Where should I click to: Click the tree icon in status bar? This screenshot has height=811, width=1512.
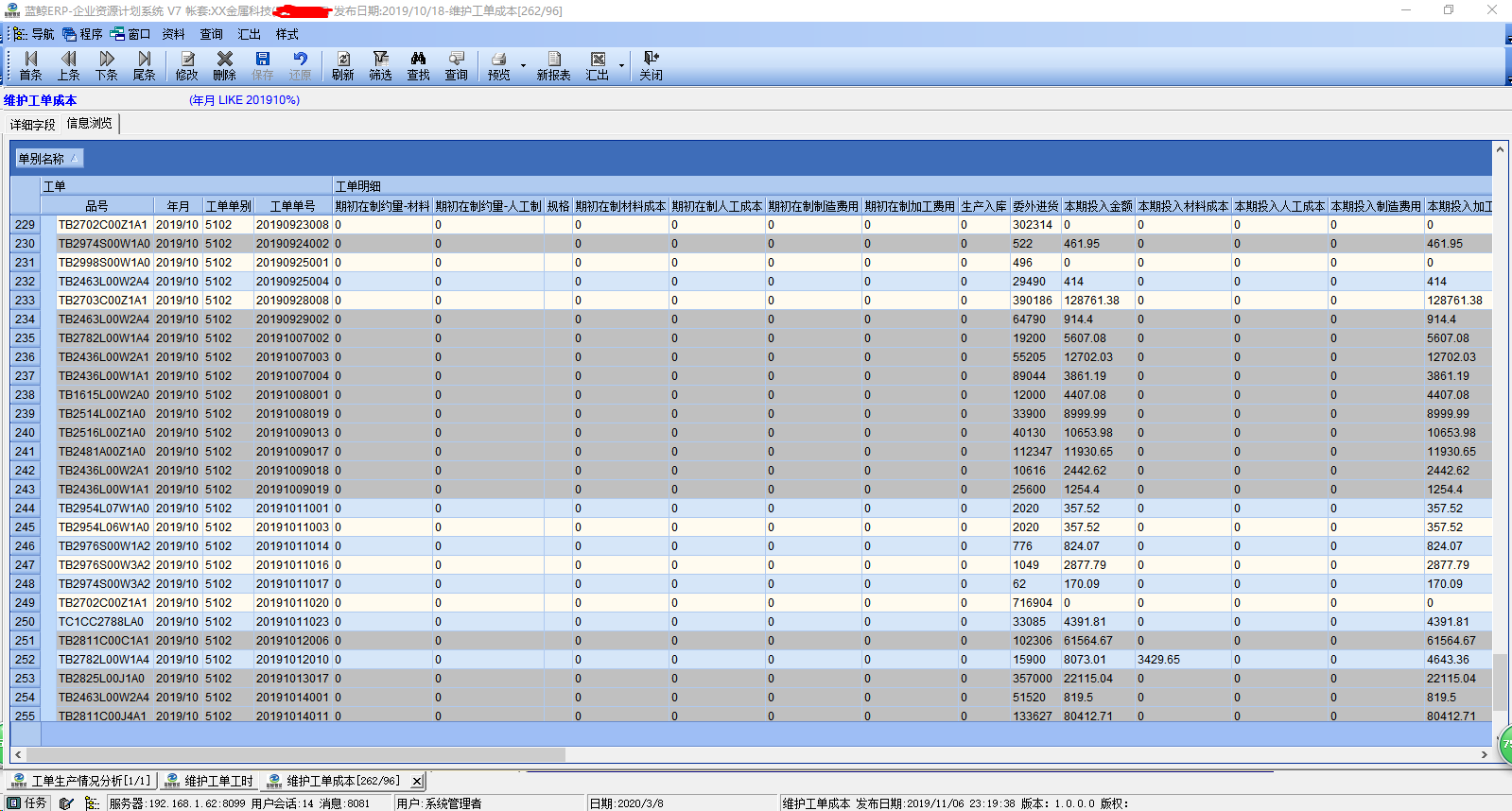pos(92,803)
